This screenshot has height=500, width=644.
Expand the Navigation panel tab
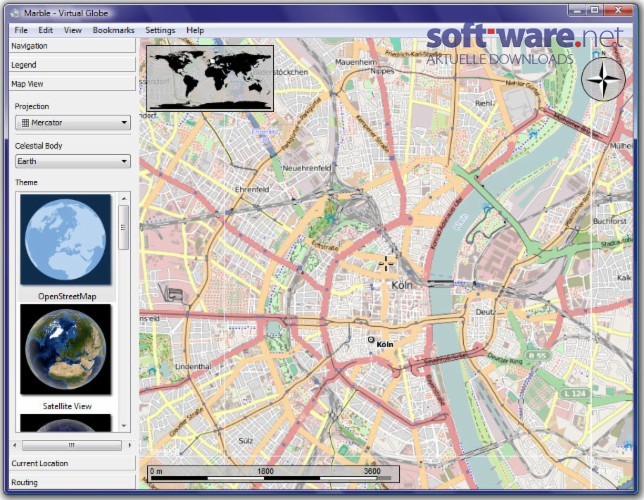coord(72,46)
